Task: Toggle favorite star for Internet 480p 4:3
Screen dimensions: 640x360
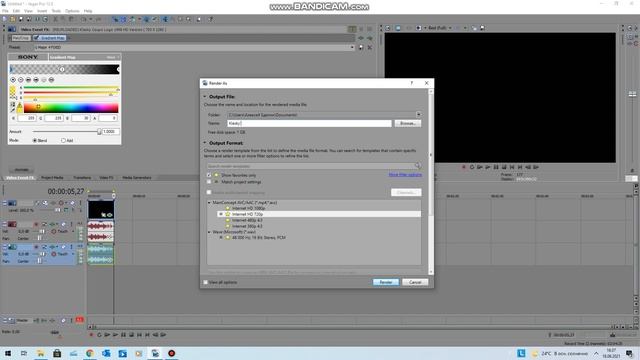Action: click(x=228, y=220)
